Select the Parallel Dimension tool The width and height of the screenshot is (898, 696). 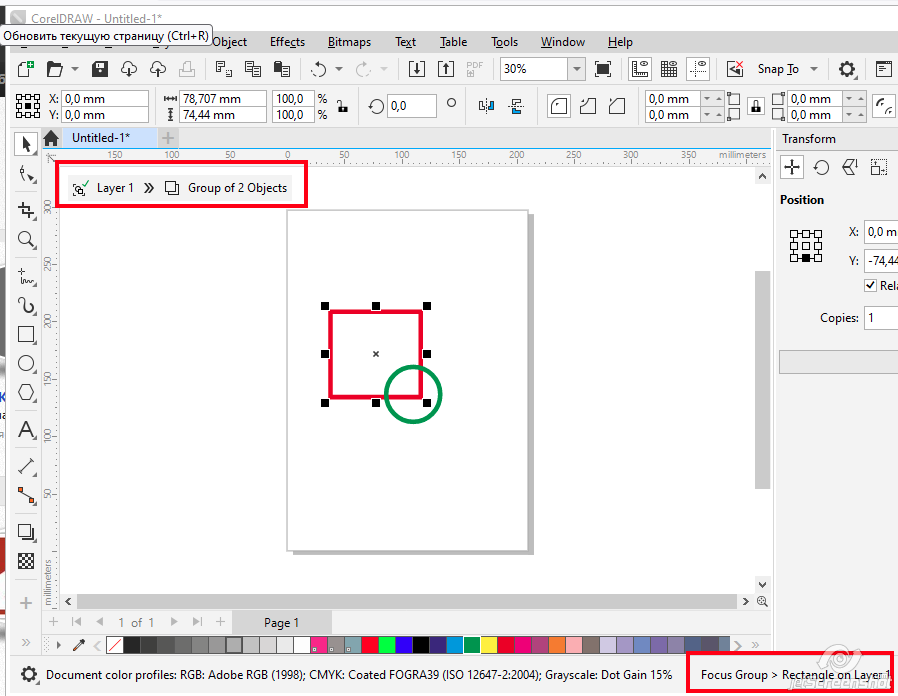[26, 467]
